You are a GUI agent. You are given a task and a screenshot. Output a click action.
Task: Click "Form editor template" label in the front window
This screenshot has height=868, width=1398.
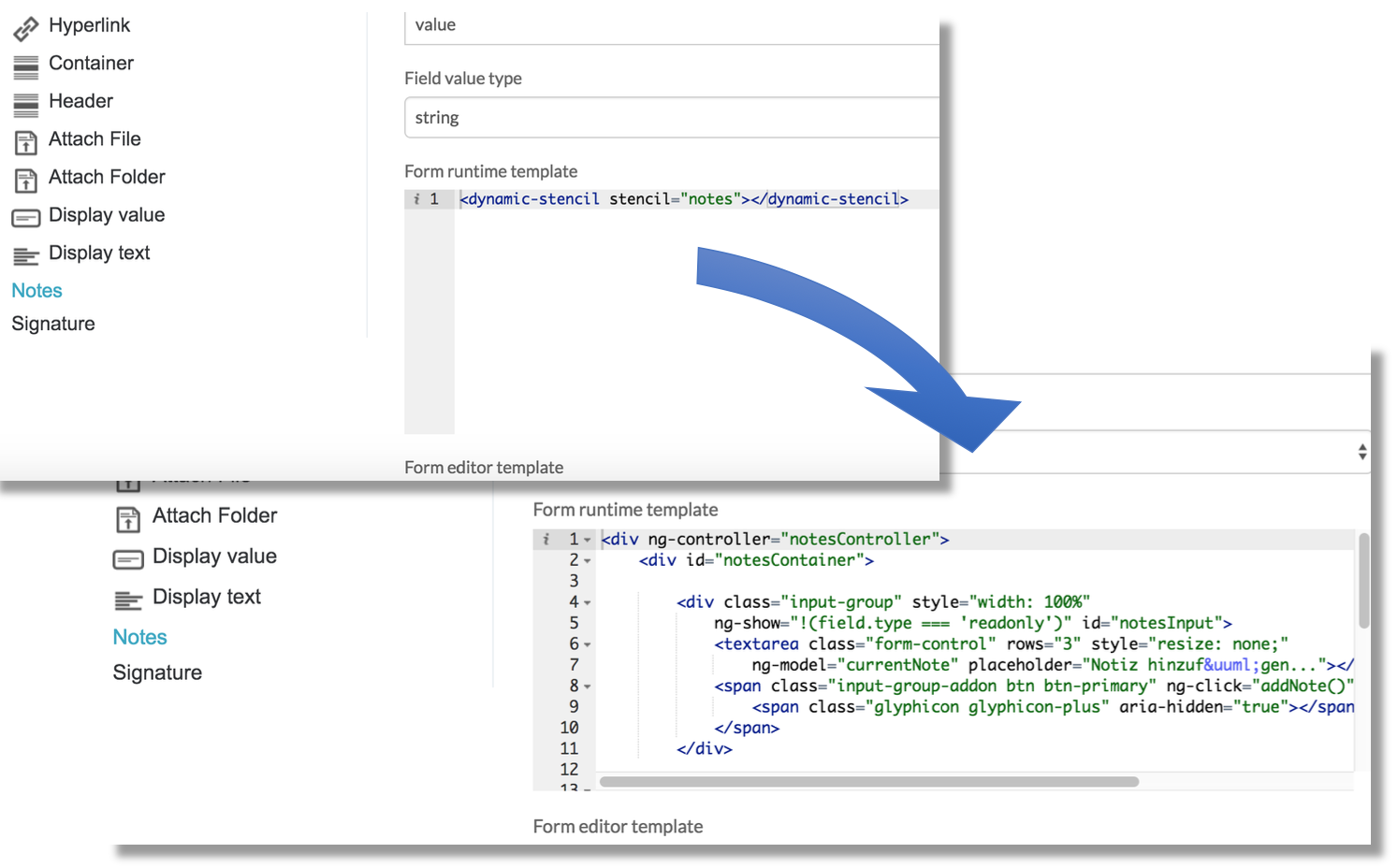pyautogui.click(x=484, y=468)
